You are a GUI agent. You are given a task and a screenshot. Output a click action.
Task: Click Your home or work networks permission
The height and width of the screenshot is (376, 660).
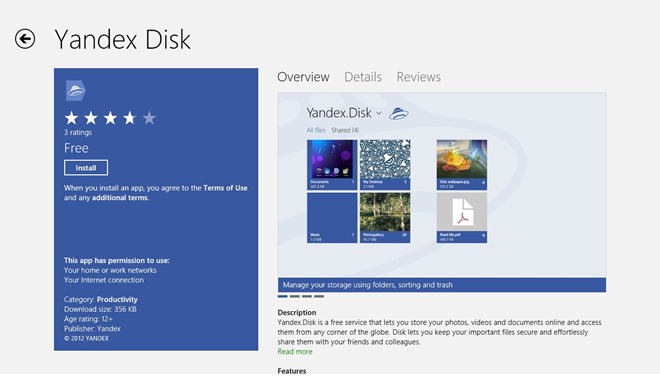point(110,270)
